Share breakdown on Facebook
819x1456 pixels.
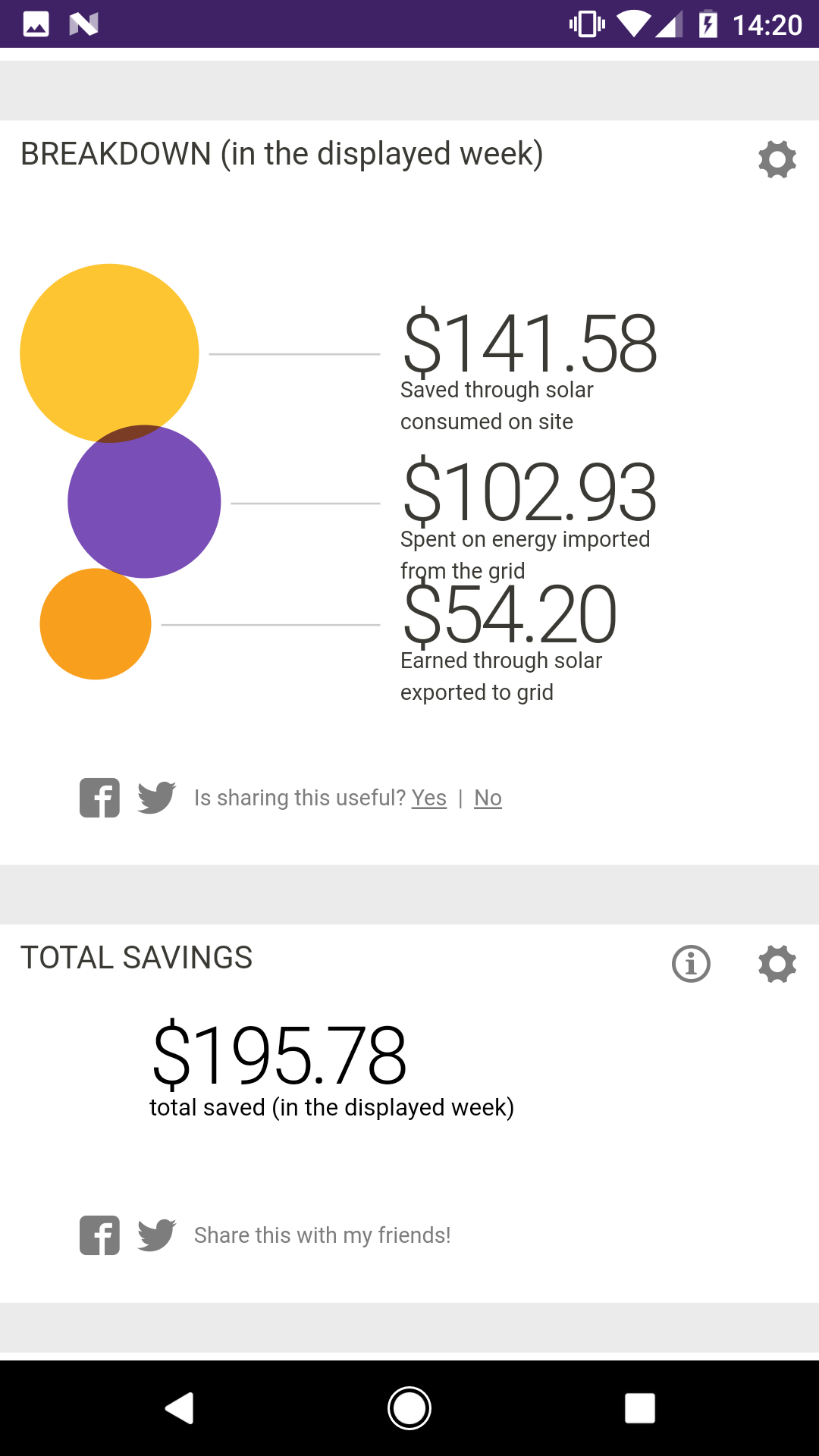click(99, 798)
